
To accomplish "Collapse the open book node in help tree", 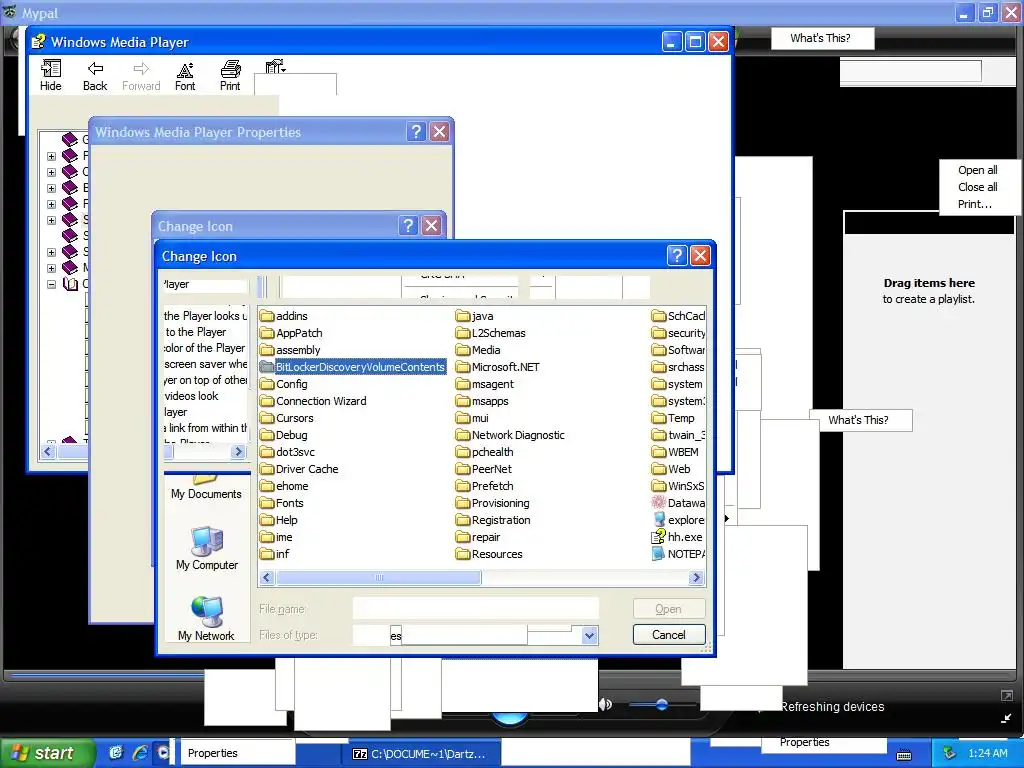I will [x=51, y=284].
